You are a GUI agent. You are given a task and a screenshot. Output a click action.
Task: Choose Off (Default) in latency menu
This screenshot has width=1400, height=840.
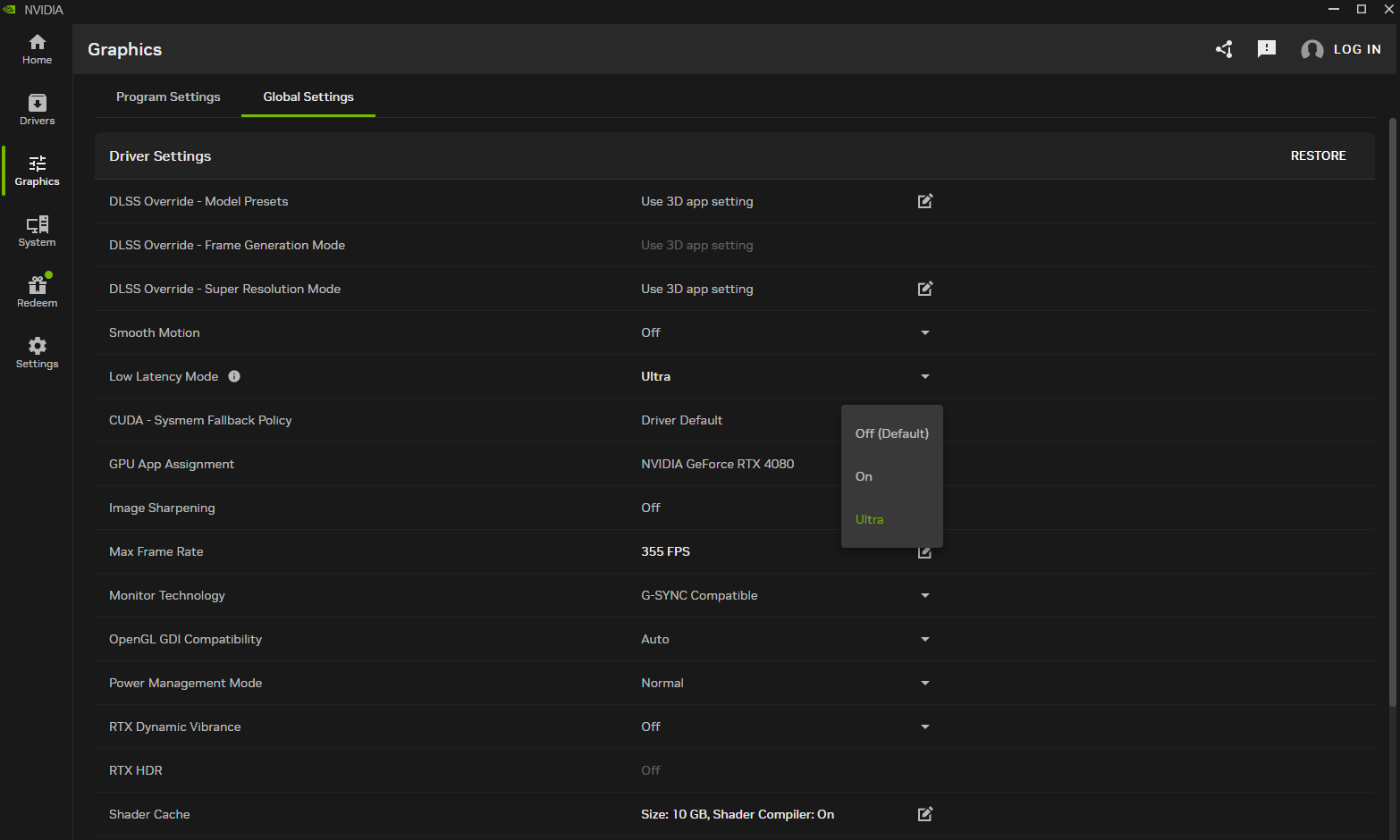click(x=891, y=433)
